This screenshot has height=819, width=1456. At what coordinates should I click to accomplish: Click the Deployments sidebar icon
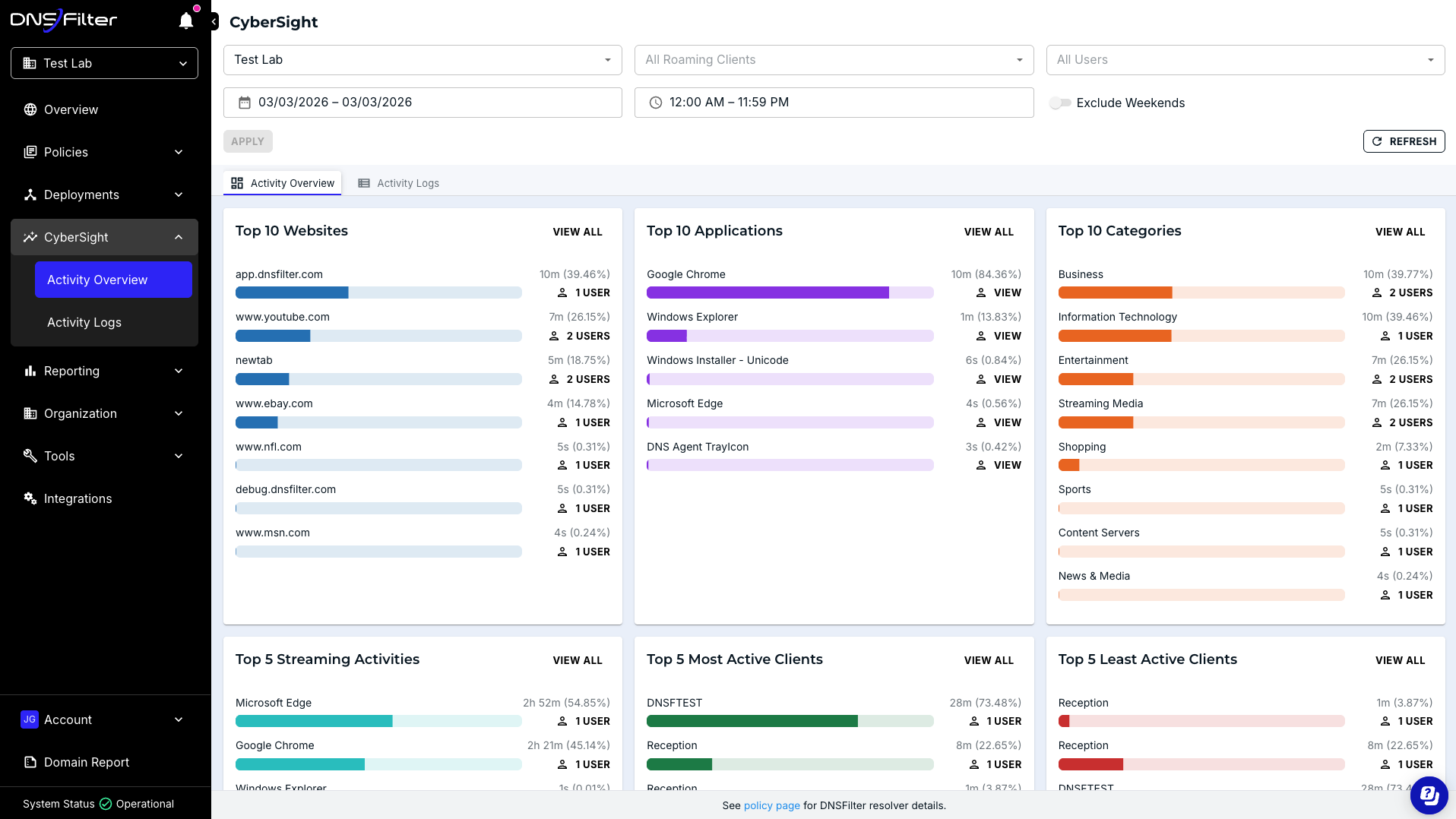coord(30,194)
